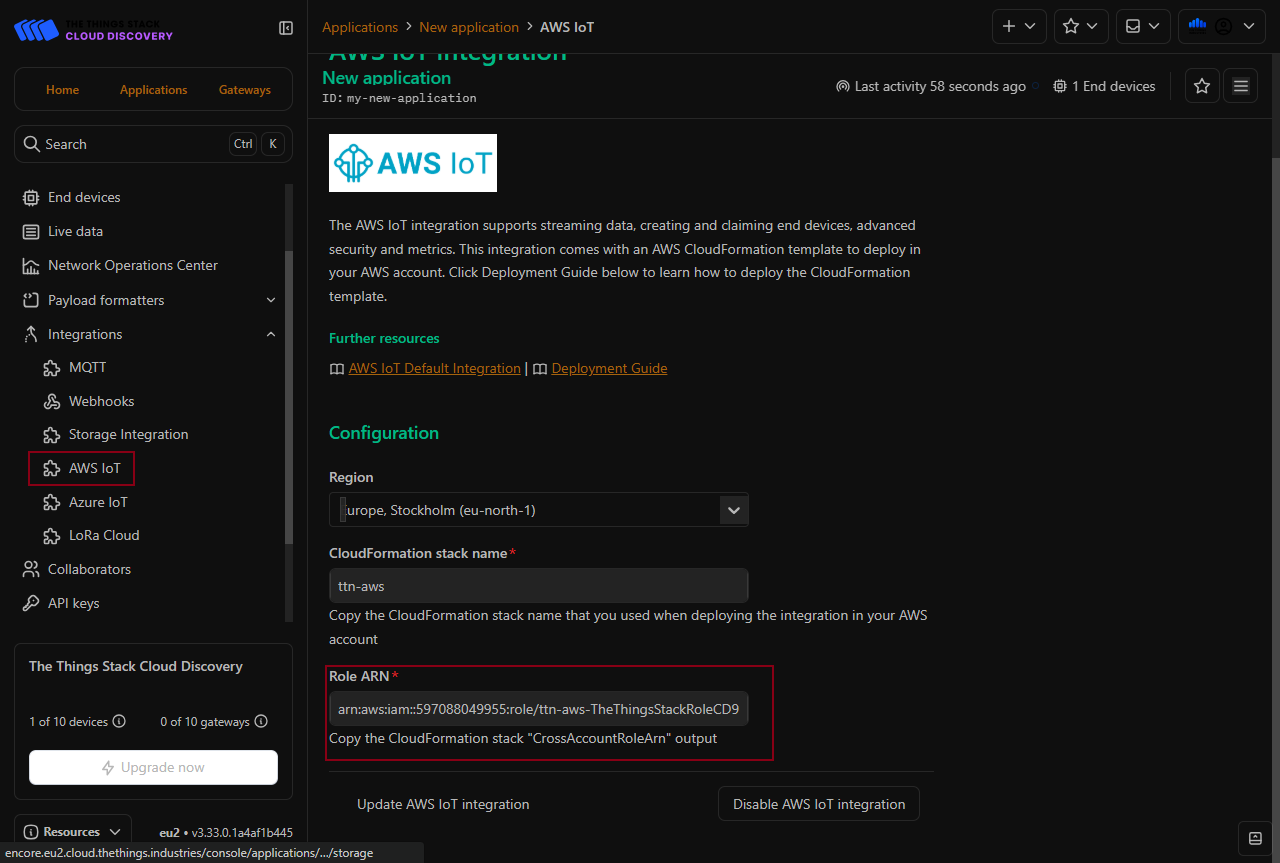The image size is (1280, 863).
Task: Click Update AWS IoT integration button
Action: (x=443, y=804)
